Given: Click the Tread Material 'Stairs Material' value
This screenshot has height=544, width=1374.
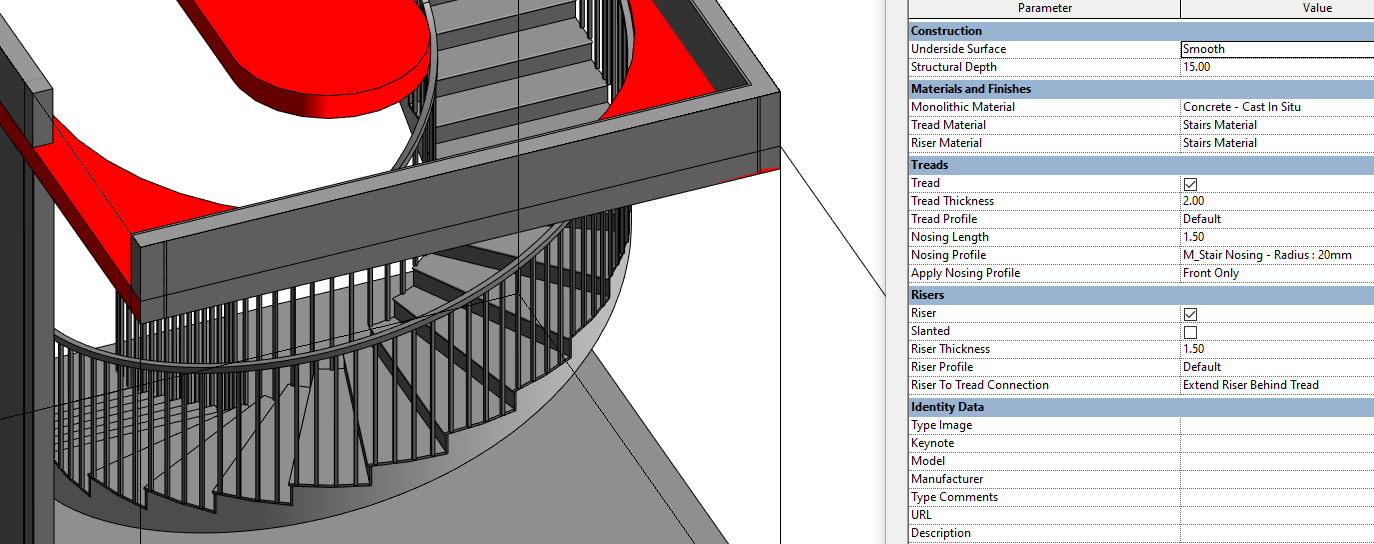Looking at the screenshot, I should [x=1277, y=125].
